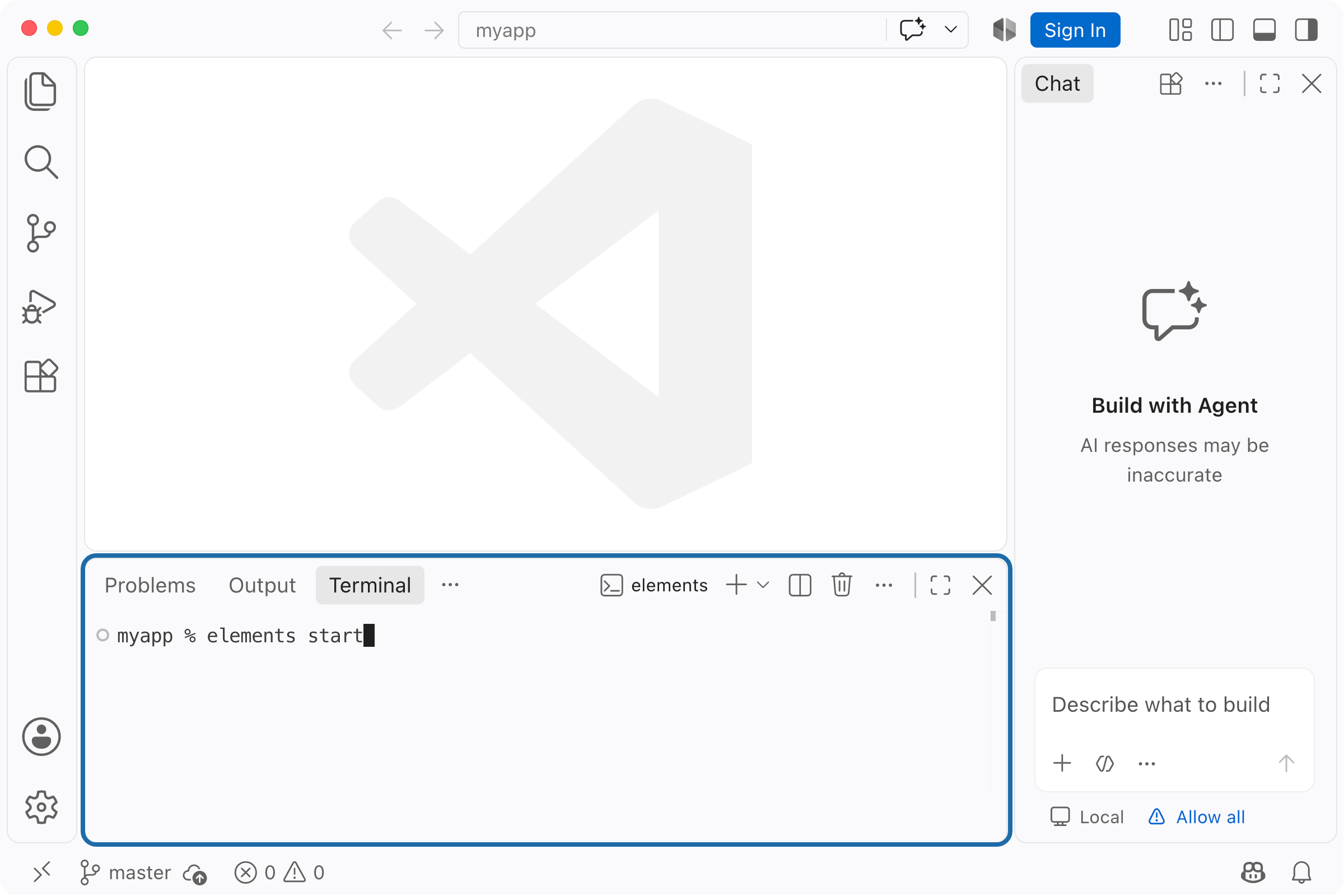Click the go forward arrow in title bar
The image size is (1344, 896).
click(435, 30)
